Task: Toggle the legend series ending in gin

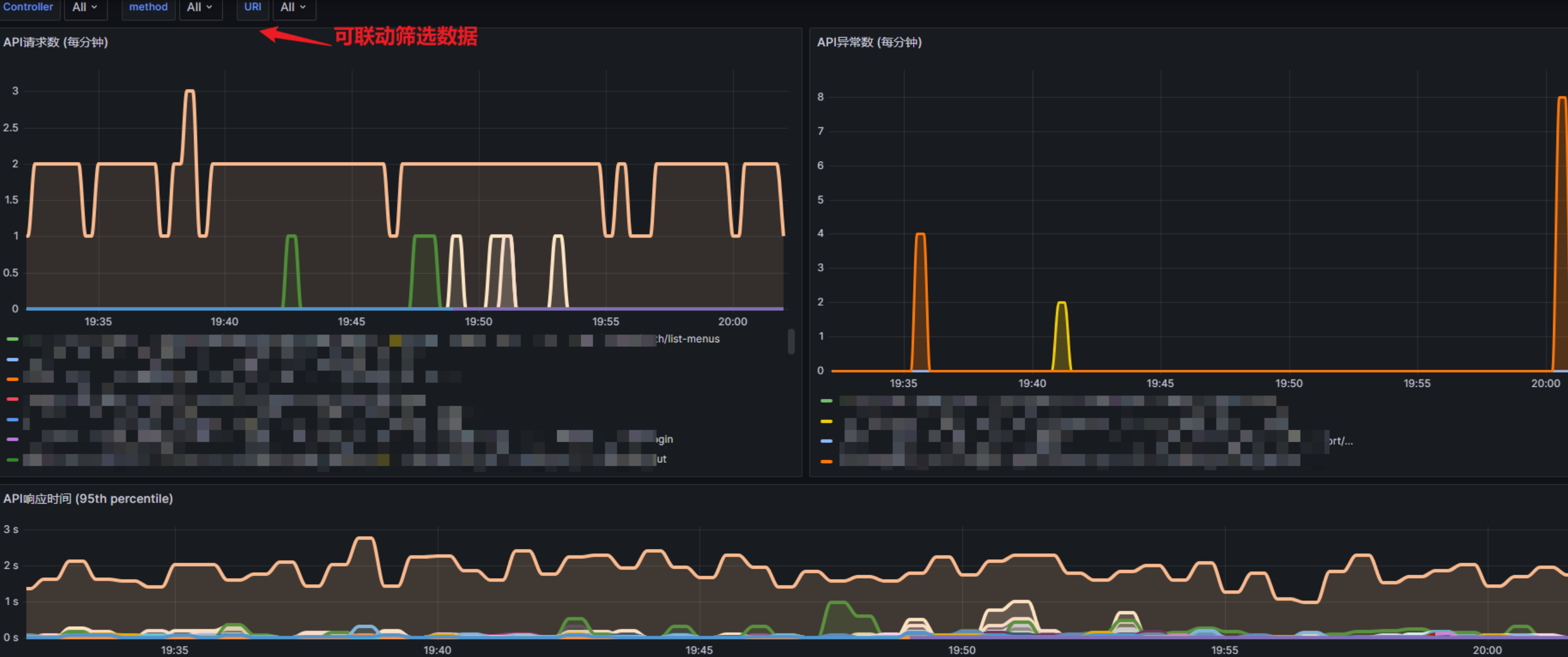Action: point(664,439)
